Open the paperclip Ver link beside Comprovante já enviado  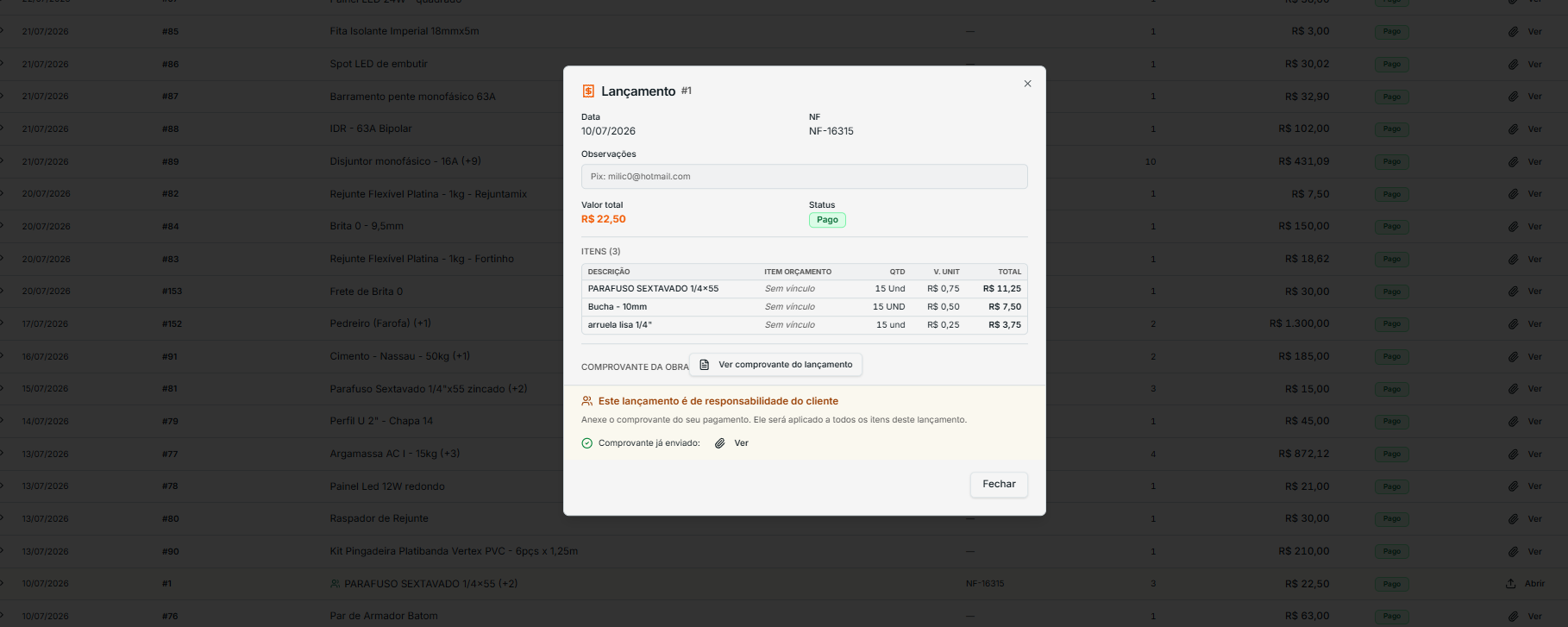pyautogui.click(x=731, y=443)
